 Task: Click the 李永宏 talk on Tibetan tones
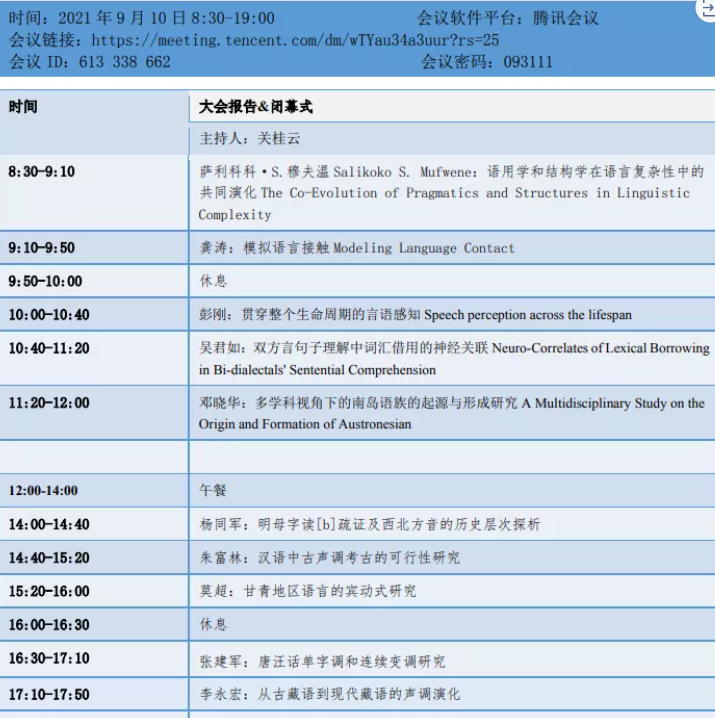[329, 693]
